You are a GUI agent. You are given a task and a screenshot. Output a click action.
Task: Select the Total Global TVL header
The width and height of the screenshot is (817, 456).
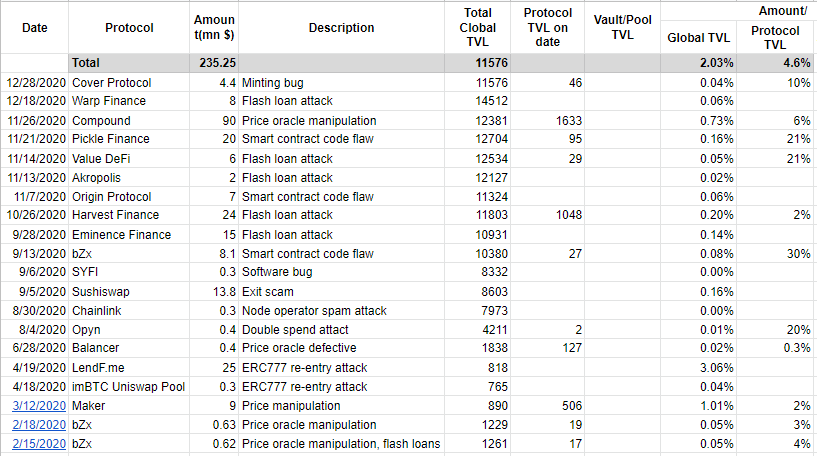tap(477, 28)
